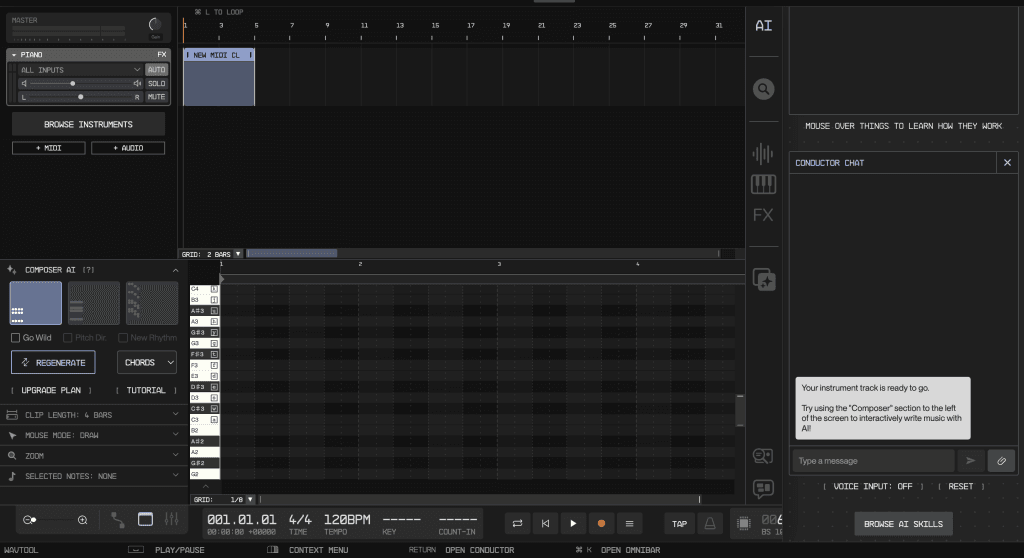Solo the Piano track
This screenshot has width=1024, height=558.
(x=156, y=84)
